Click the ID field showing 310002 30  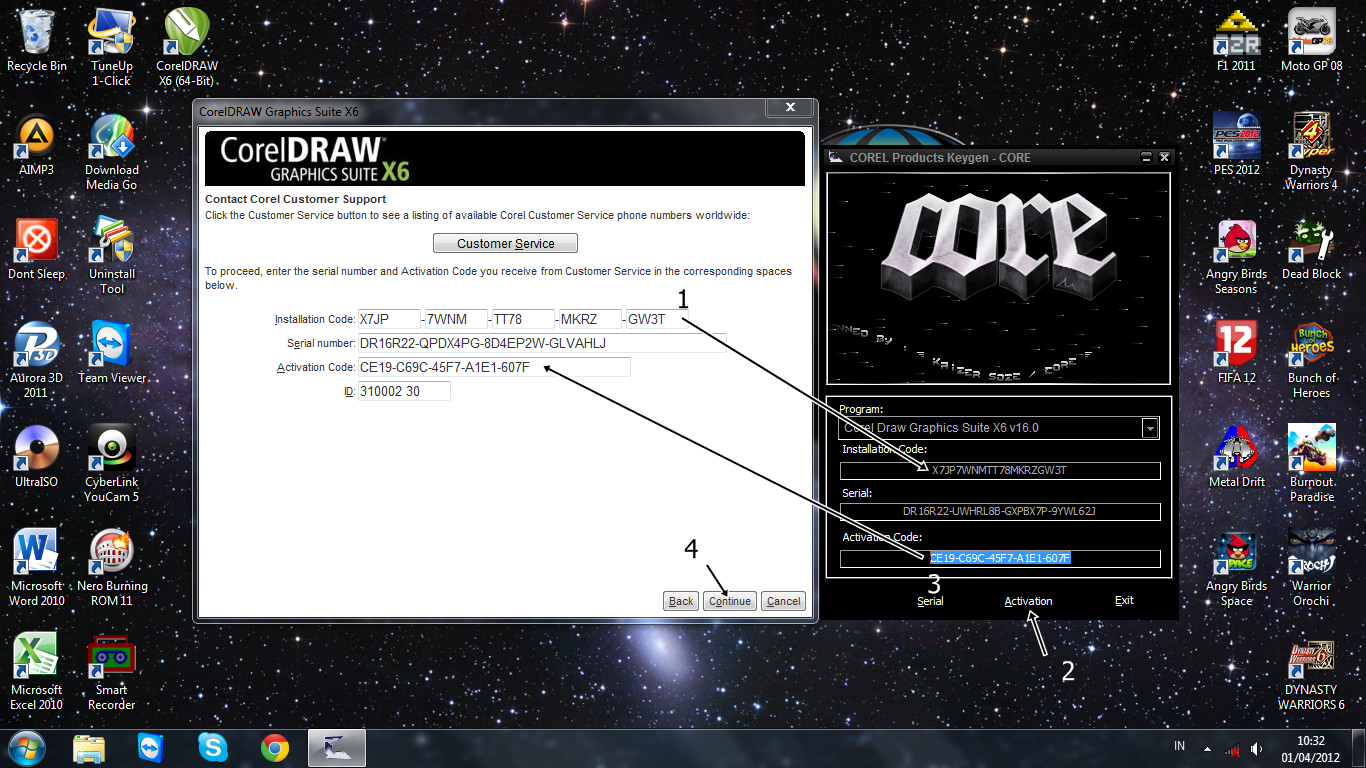click(x=404, y=391)
